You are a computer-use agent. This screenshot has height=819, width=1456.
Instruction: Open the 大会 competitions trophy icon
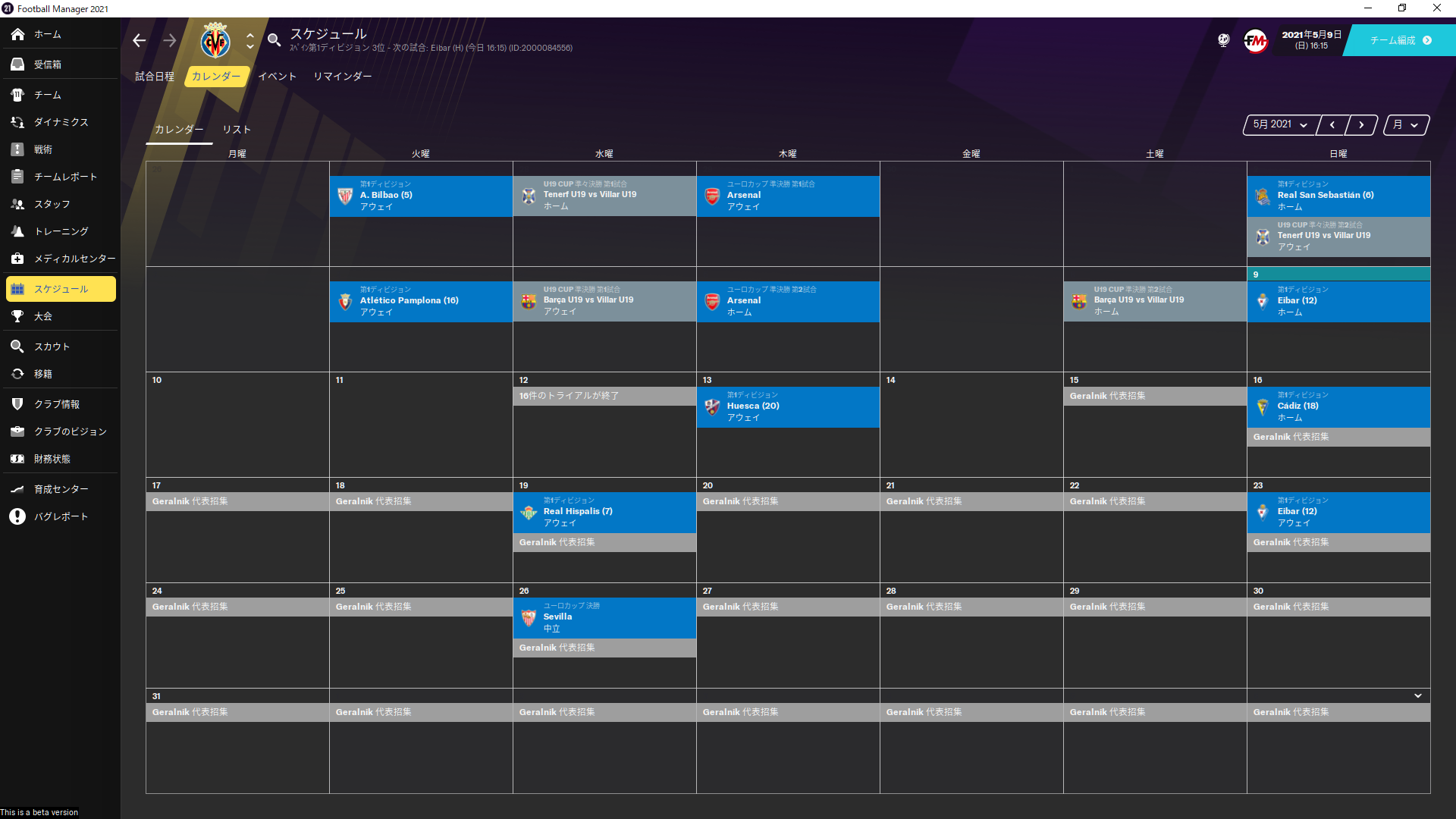(x=17, y=316)
